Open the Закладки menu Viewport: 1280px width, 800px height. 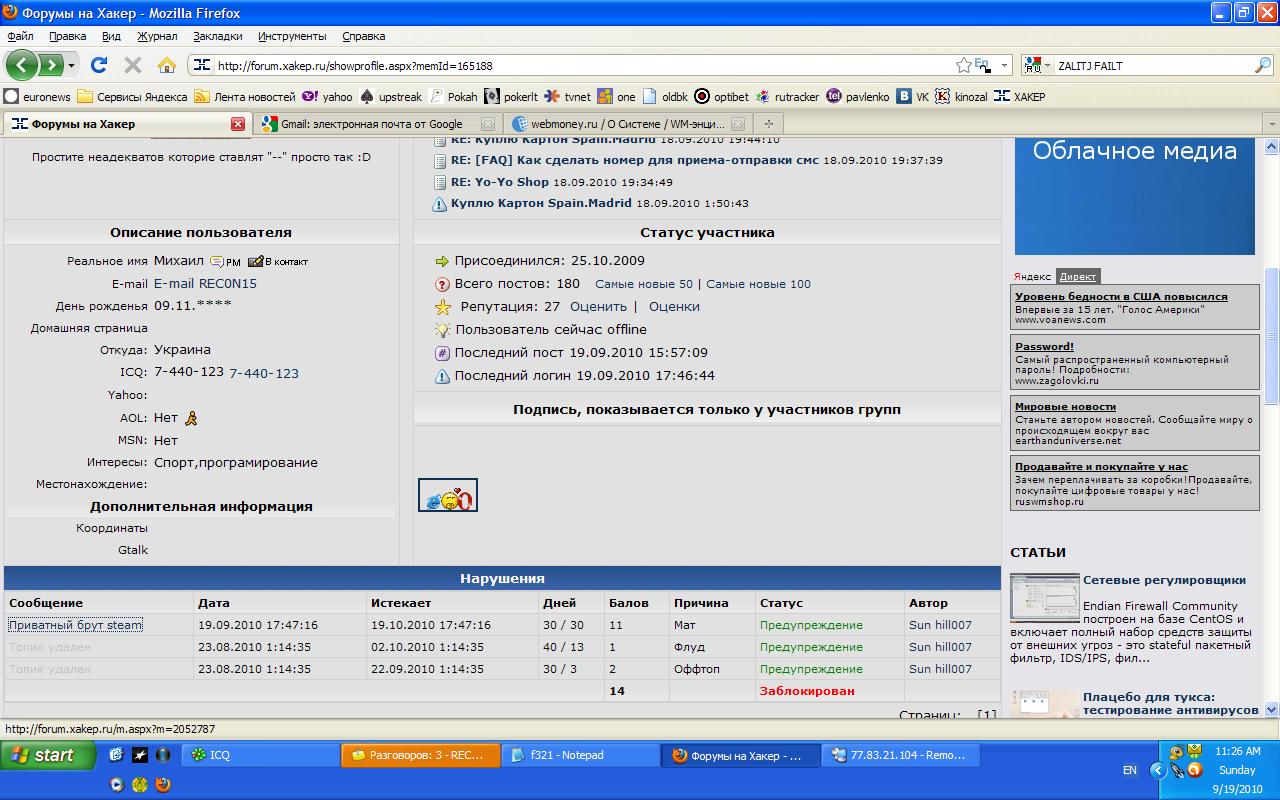pyautogui.click(x=218, y=36)
